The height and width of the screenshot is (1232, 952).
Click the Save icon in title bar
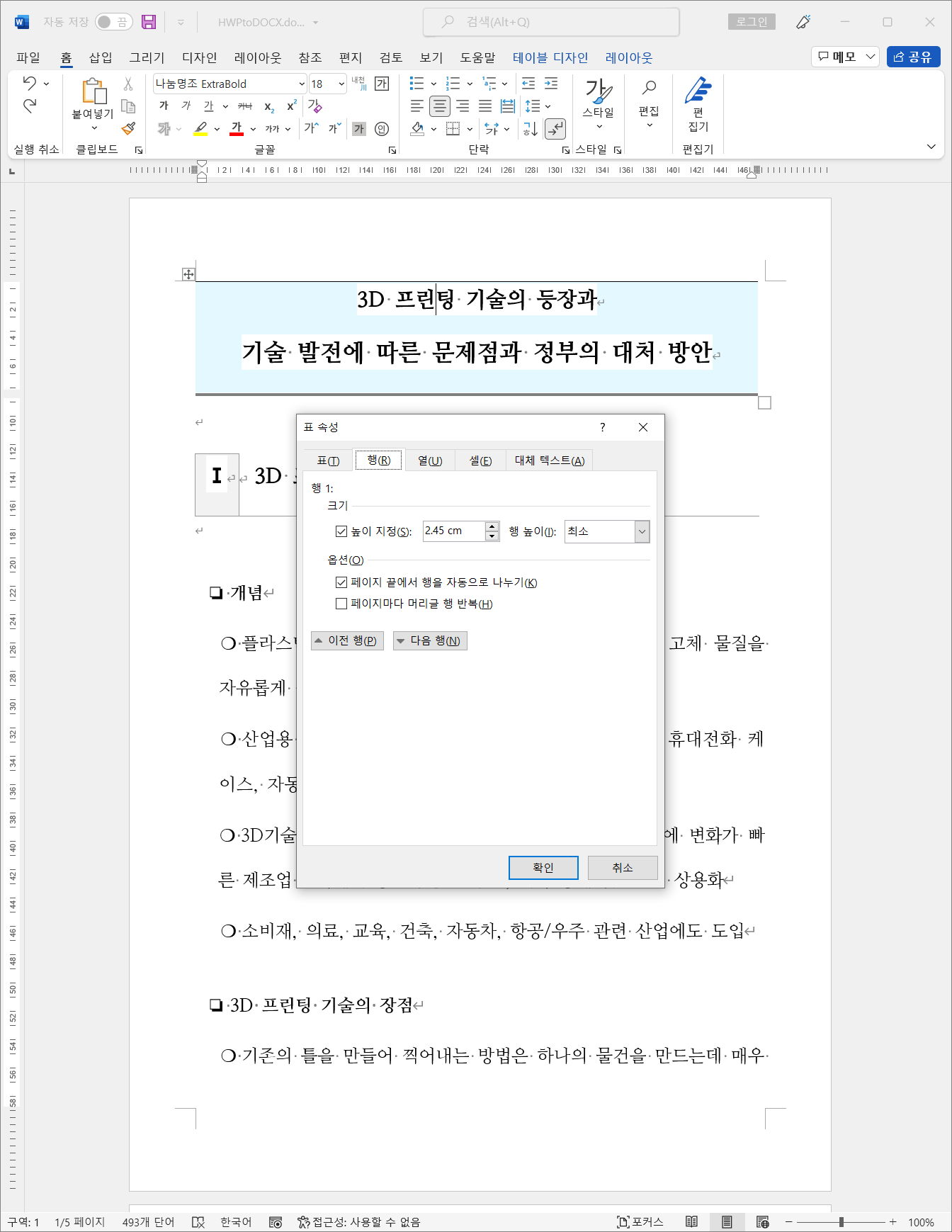click(x=149, y=22)
